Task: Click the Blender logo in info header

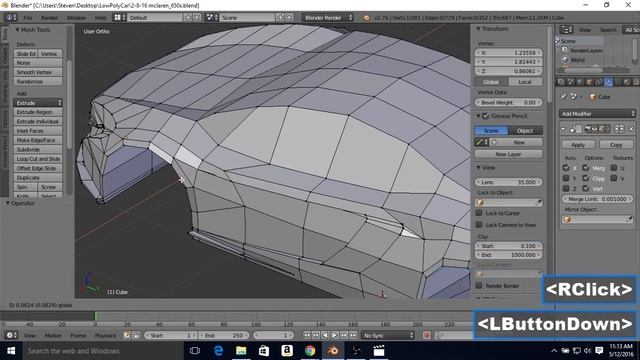Action: (x=367, y=18)
